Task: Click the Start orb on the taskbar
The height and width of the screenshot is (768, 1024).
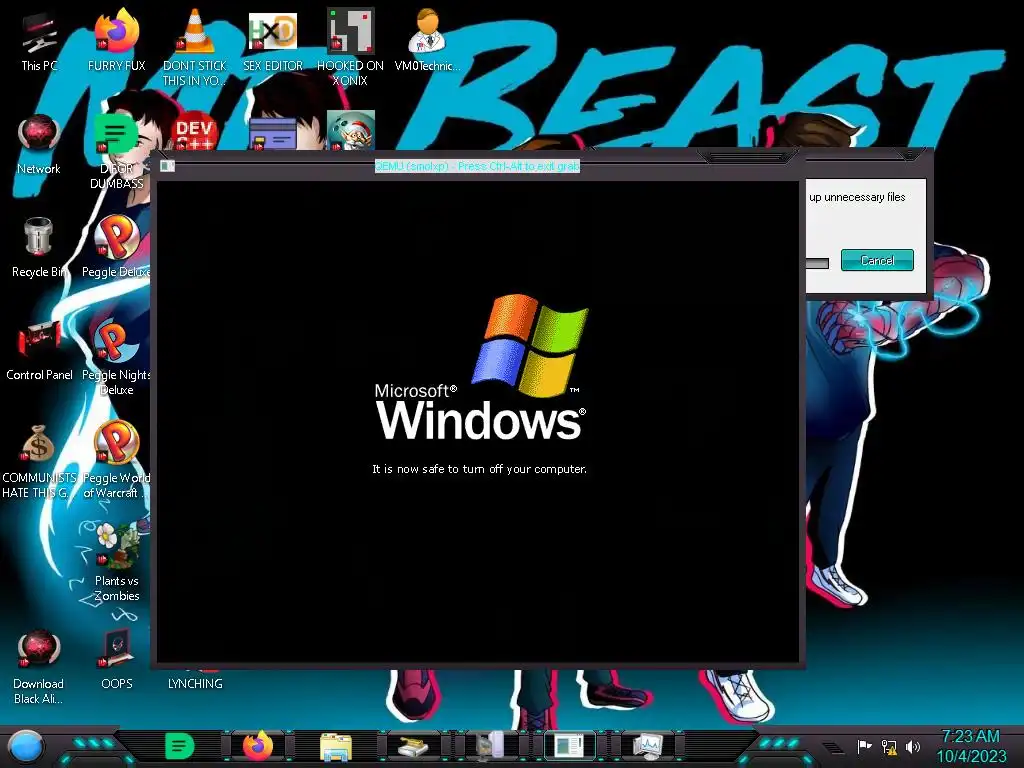Action: pos(26,746)
